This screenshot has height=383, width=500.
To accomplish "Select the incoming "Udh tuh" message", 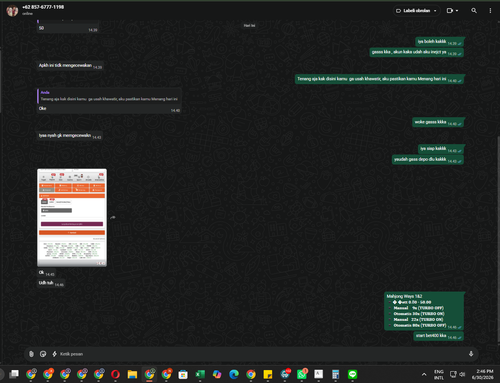I will tap(51, 283).
